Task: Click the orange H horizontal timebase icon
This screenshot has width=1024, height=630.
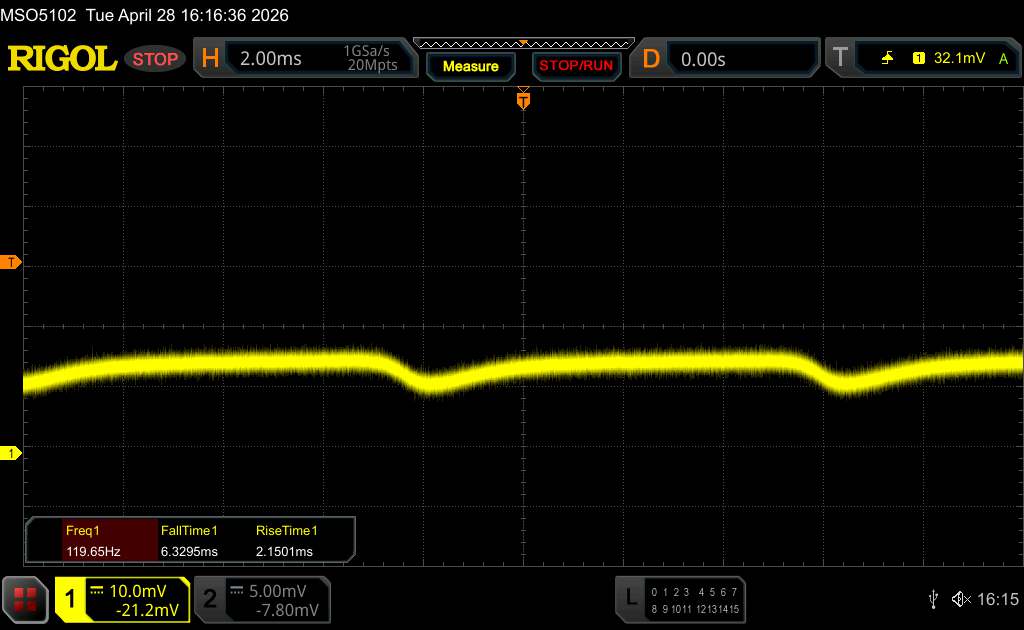Action: point(210,58)
